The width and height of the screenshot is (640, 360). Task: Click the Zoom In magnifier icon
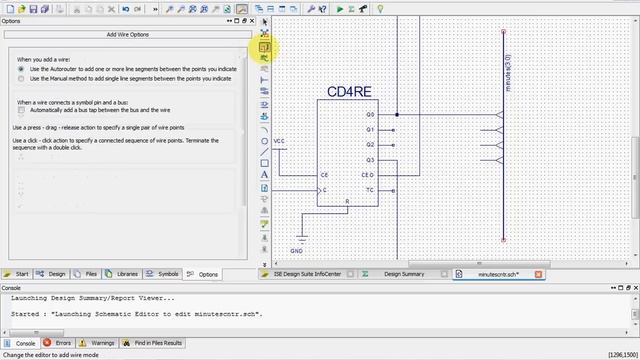tap(169, 9)
